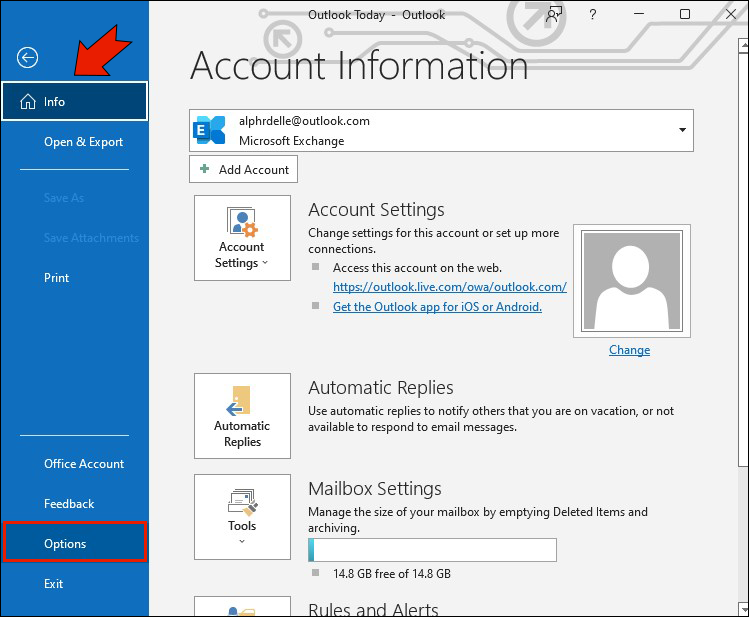Click the feedback person icon in title bar

(553, 14)
